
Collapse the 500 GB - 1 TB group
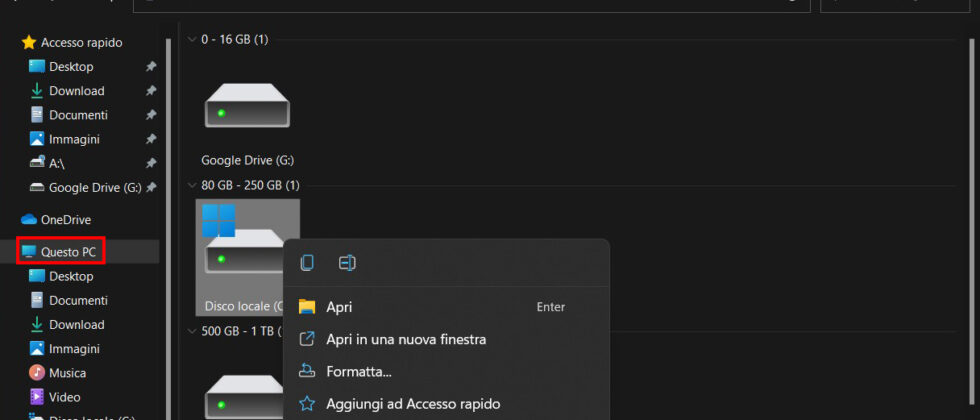(x=191, y=331)
